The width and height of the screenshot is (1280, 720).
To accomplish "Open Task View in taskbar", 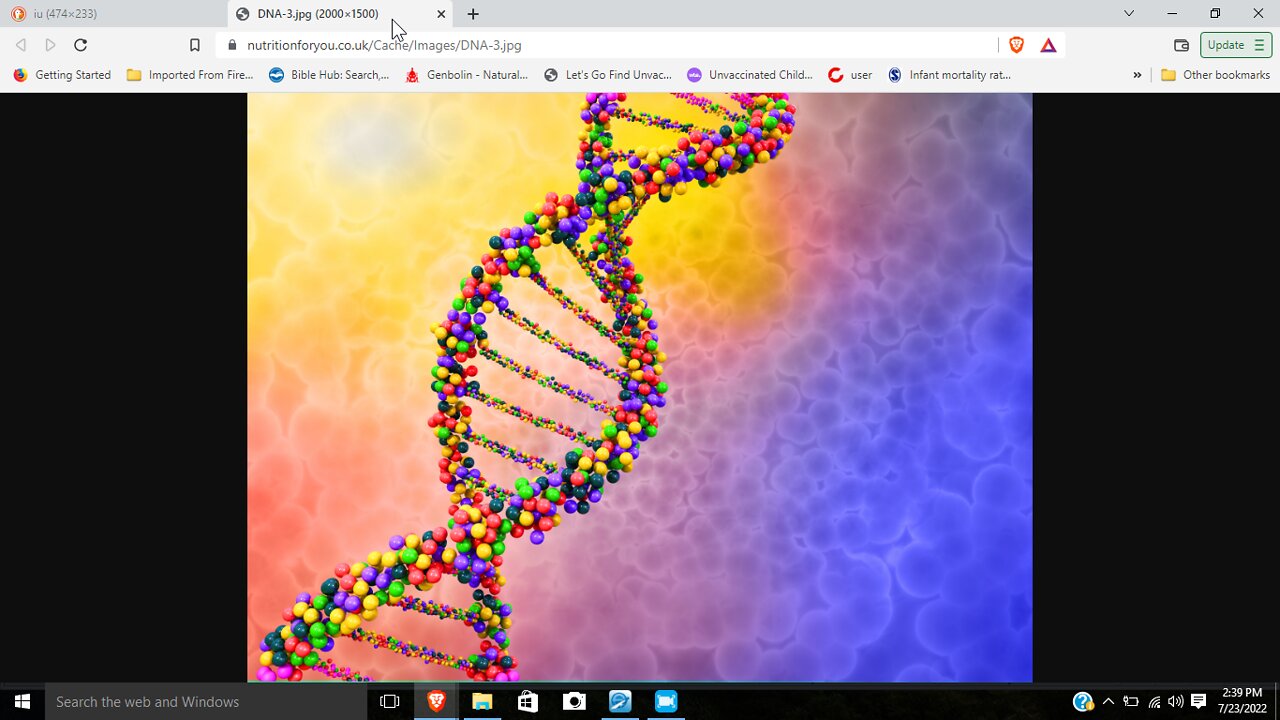I will tap(390, 702).
